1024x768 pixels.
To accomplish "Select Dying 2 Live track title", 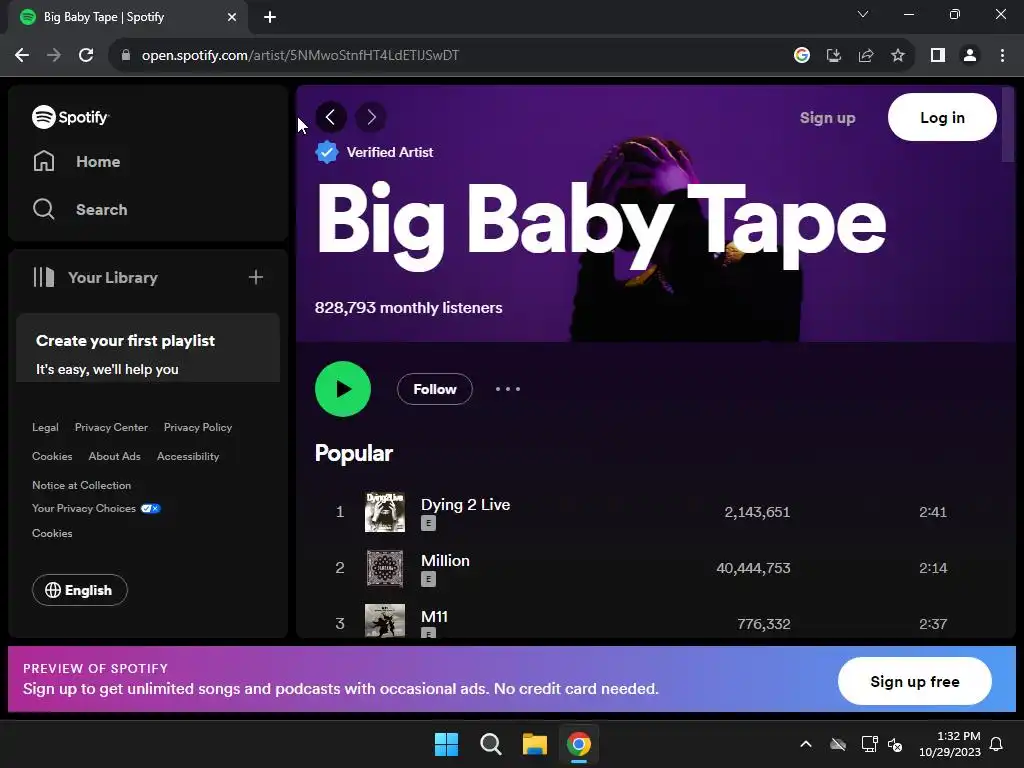I will pos(466,504).
